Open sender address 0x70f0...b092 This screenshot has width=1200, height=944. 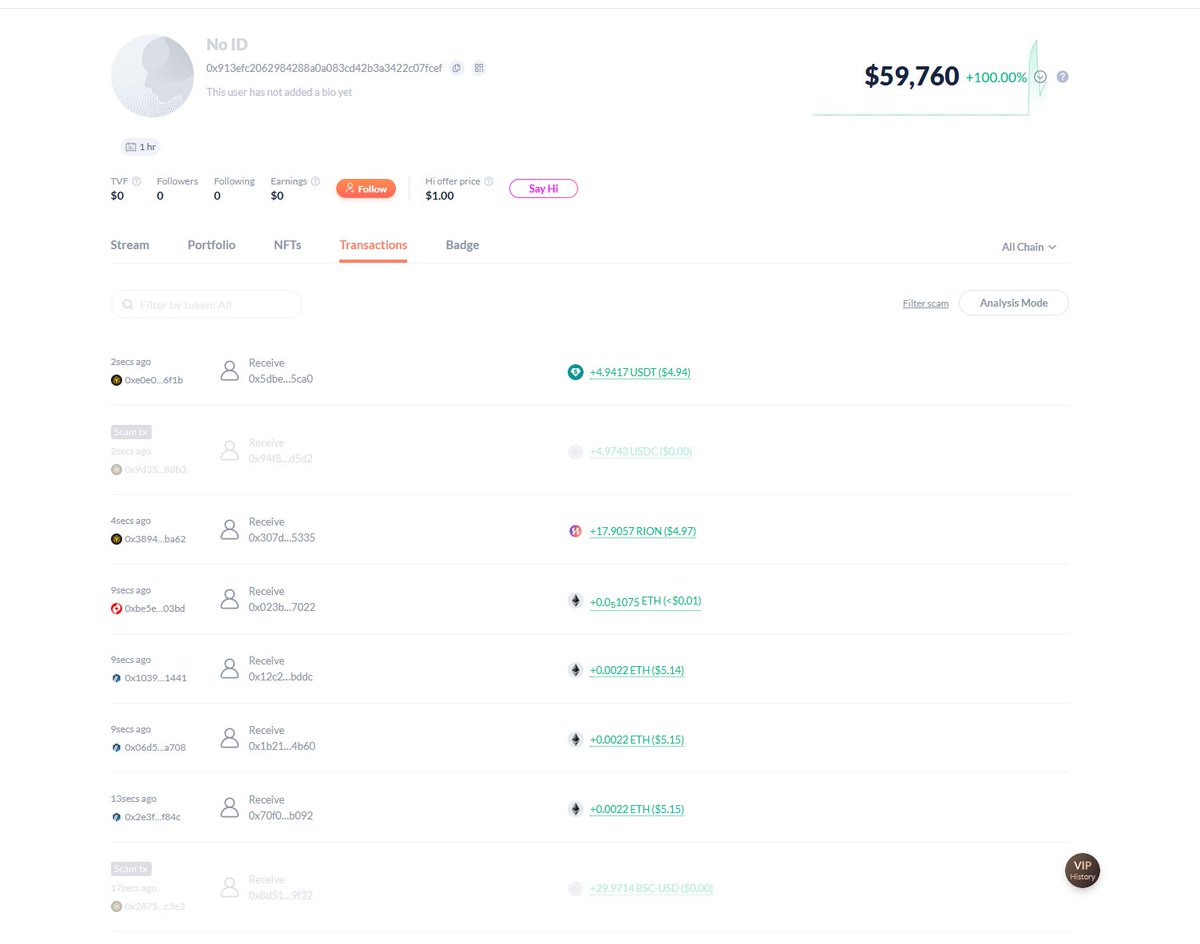281,816
